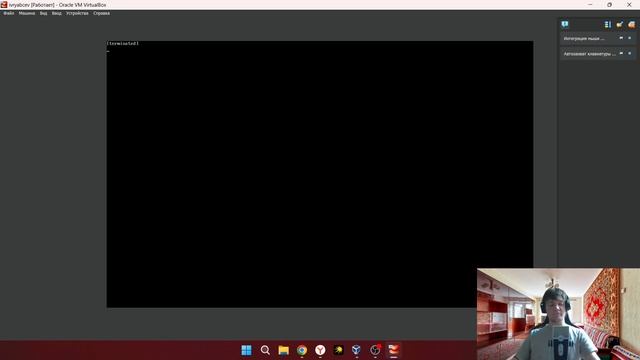Screen dimensions: 640x360
Task: Open the yellow splash app on taskbar
Action: pyautogui.click(x=338, y=350)
